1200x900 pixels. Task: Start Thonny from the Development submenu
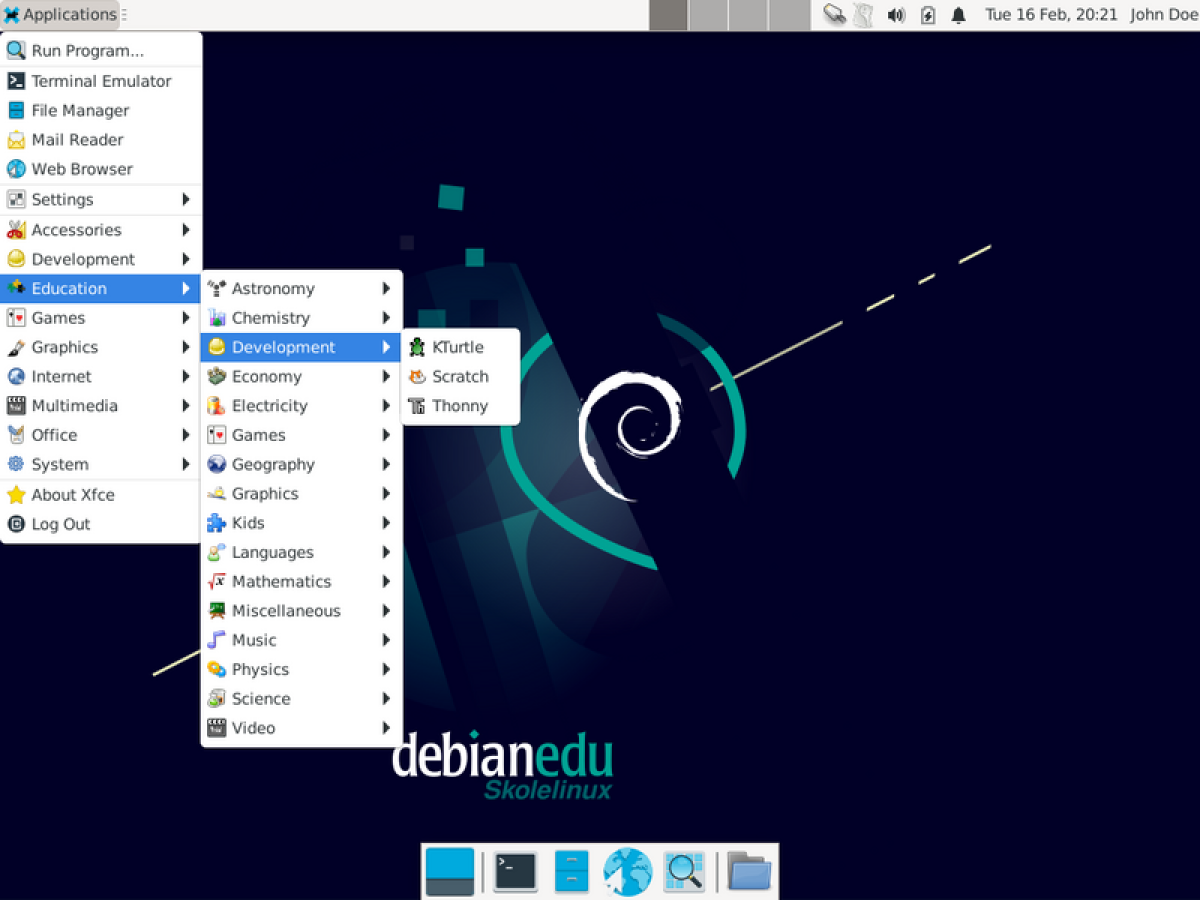click(x=460, y=406)
